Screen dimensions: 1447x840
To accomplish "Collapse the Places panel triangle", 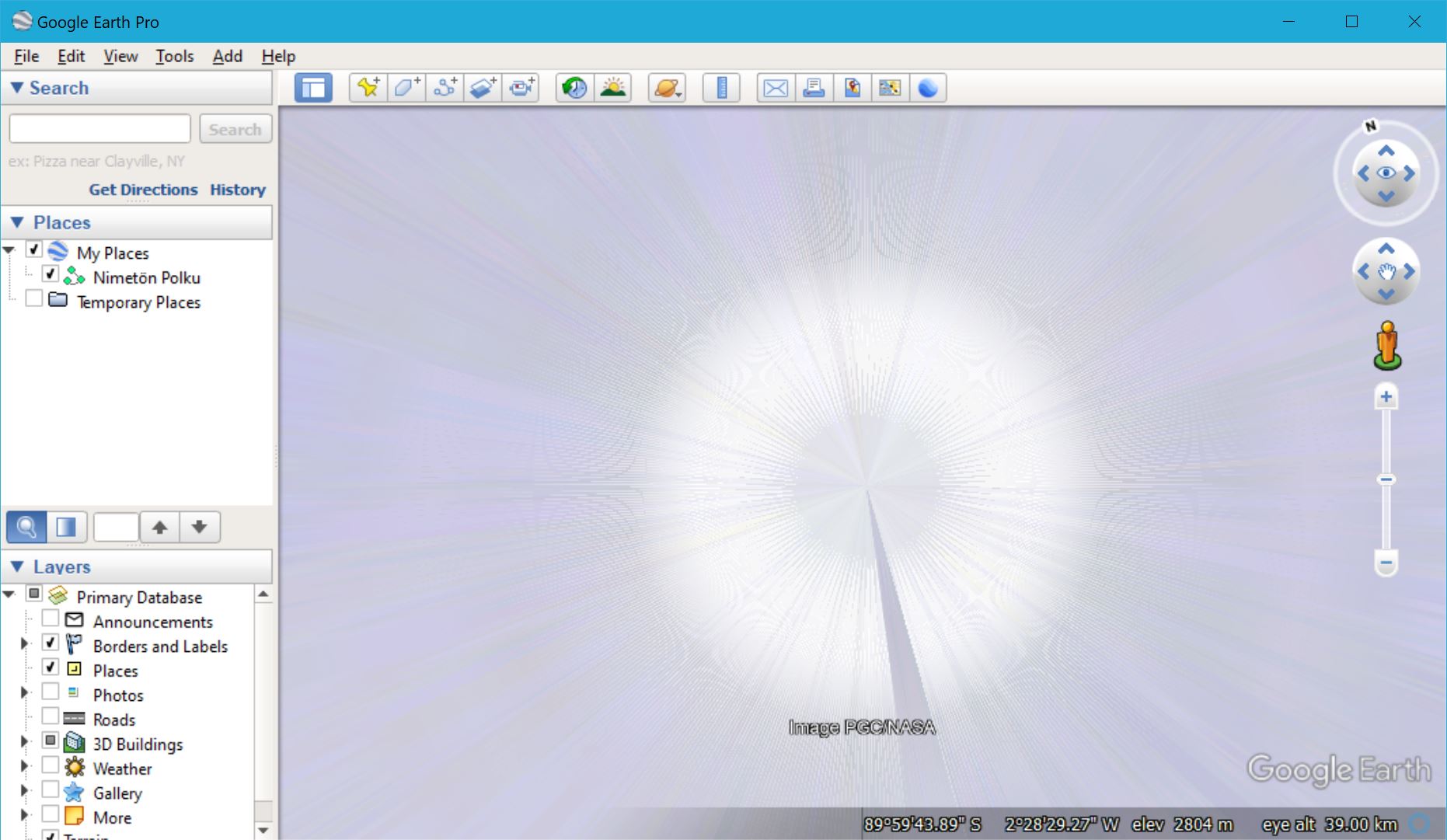I will click(17, 222).
